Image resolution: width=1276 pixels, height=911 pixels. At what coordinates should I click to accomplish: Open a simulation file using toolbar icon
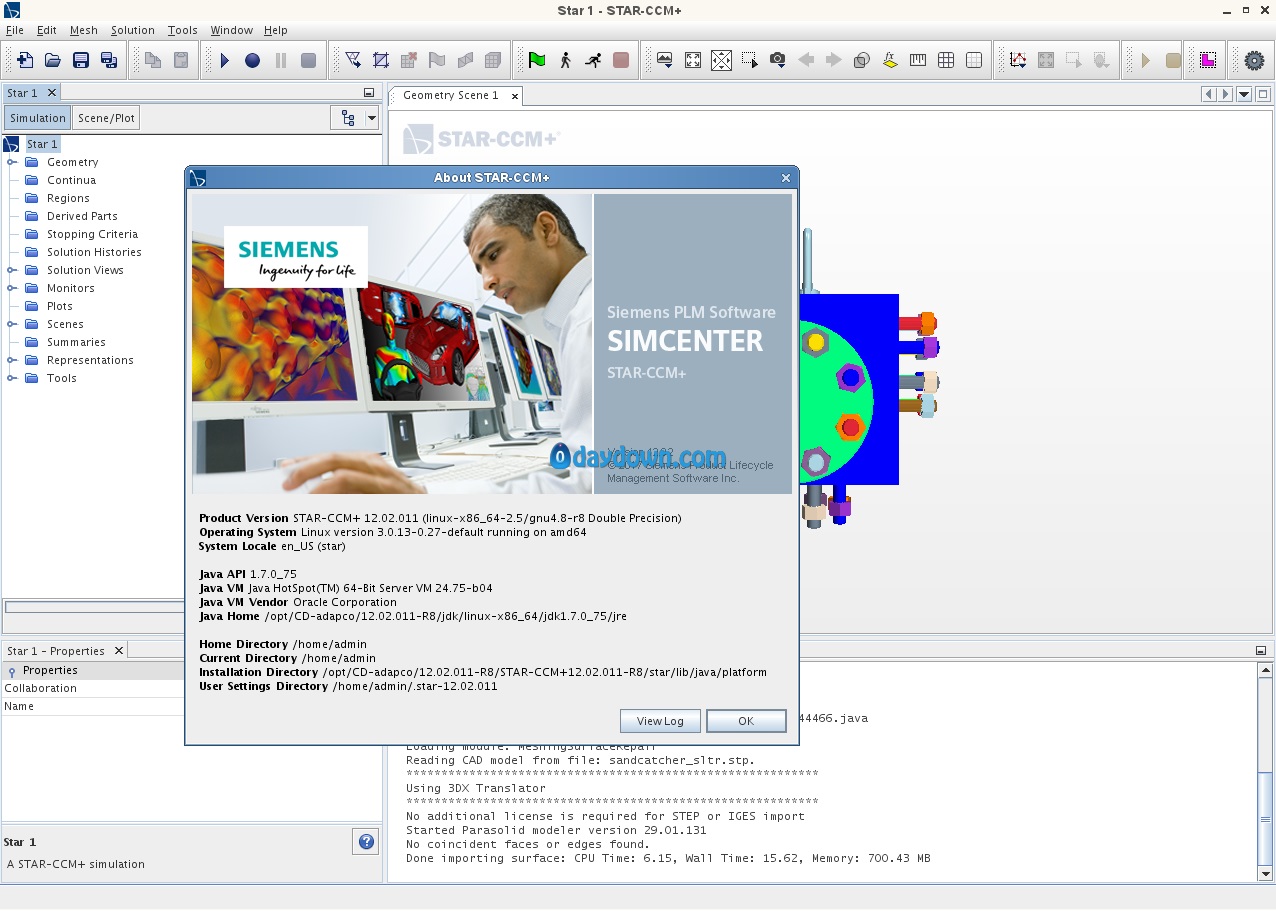tap(53, 60)
